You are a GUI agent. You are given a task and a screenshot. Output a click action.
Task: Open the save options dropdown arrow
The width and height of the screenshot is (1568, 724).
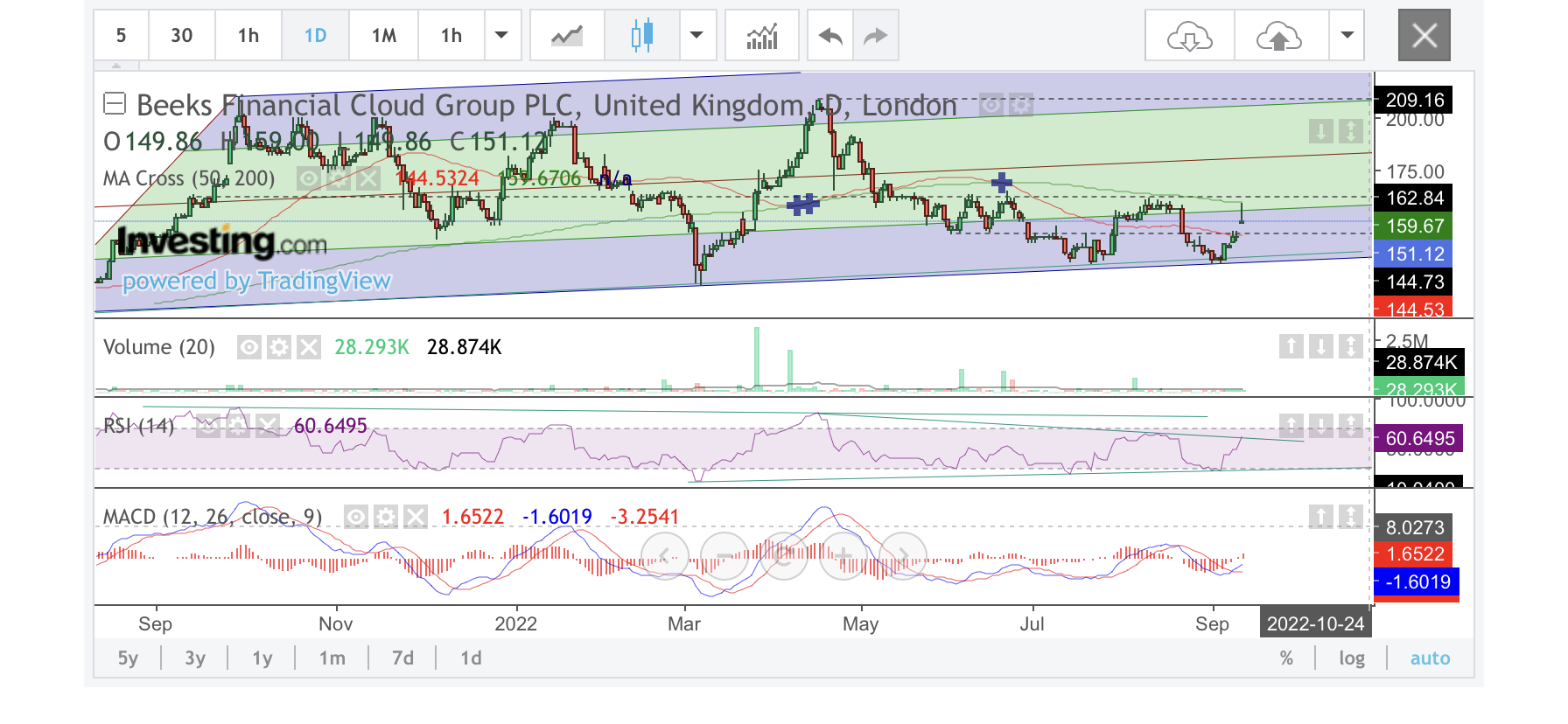(x=1347, y=36)
